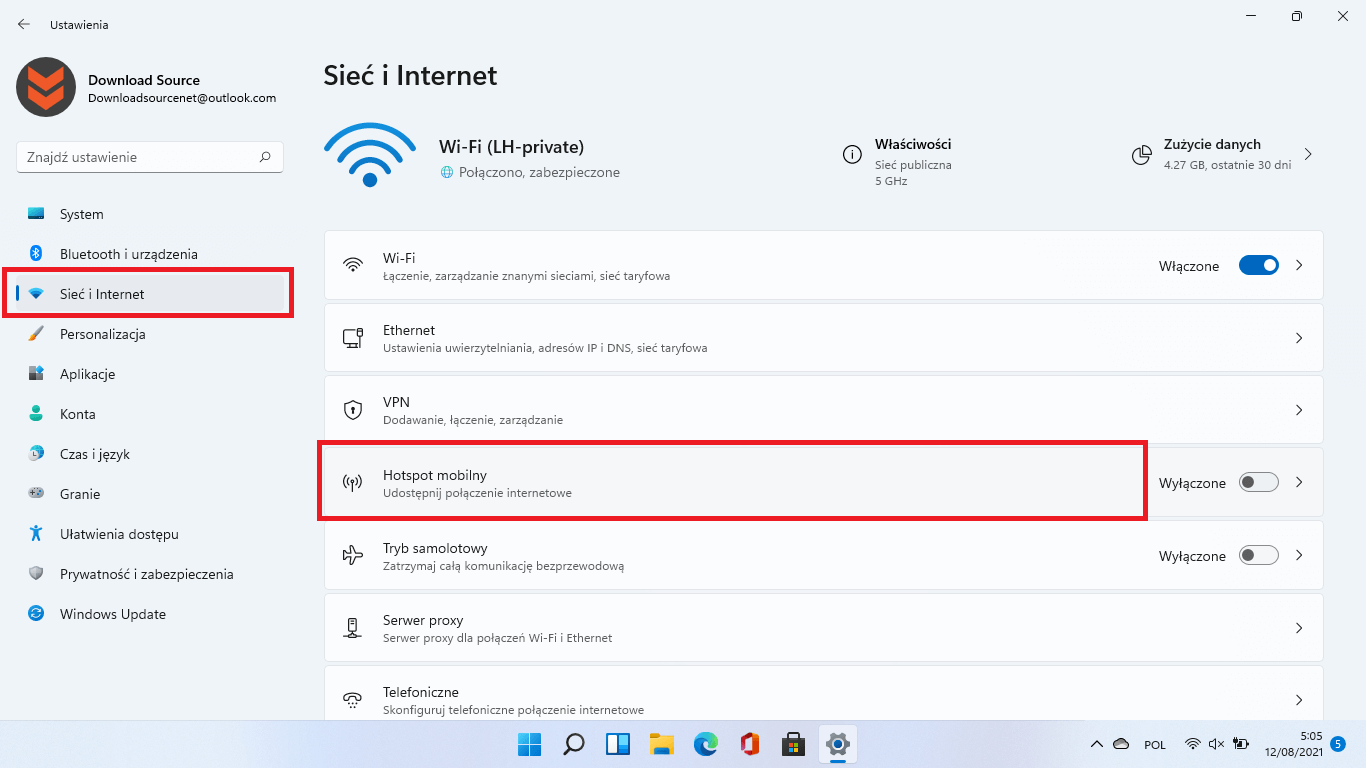Click the tray battery icon
Image resolution: width=1366 pixels, height=768 pixels.
point(1241,744)
